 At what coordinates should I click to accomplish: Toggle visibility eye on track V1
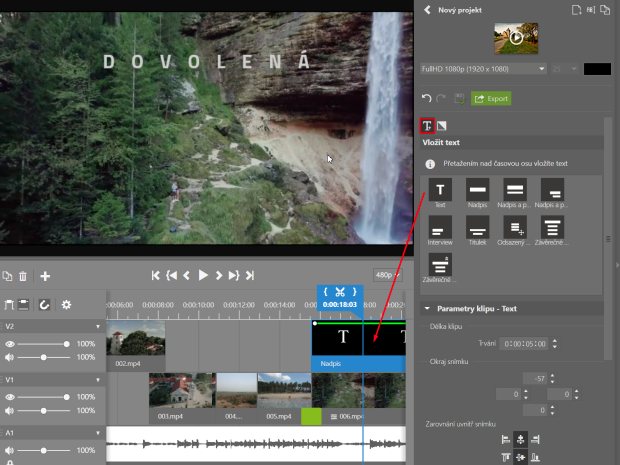pyautogui.click(x=11, y=397)
